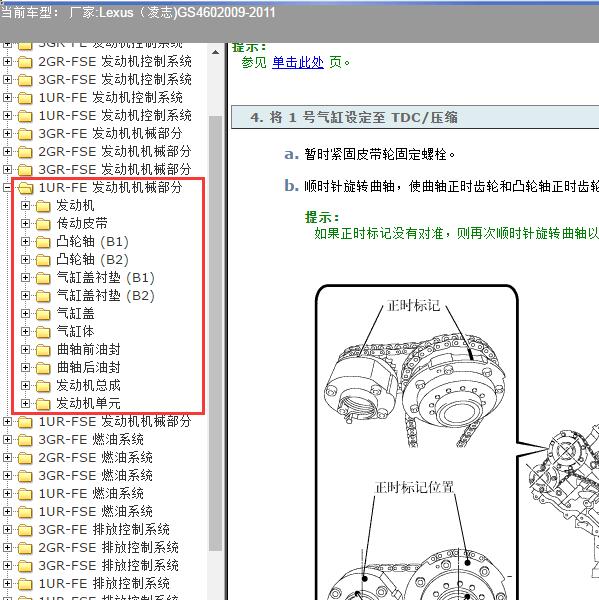This screenshot has height=600, width=599.
Task: Click the 当前车型 Lexus GS460 header text
Action: pos(138,13)
